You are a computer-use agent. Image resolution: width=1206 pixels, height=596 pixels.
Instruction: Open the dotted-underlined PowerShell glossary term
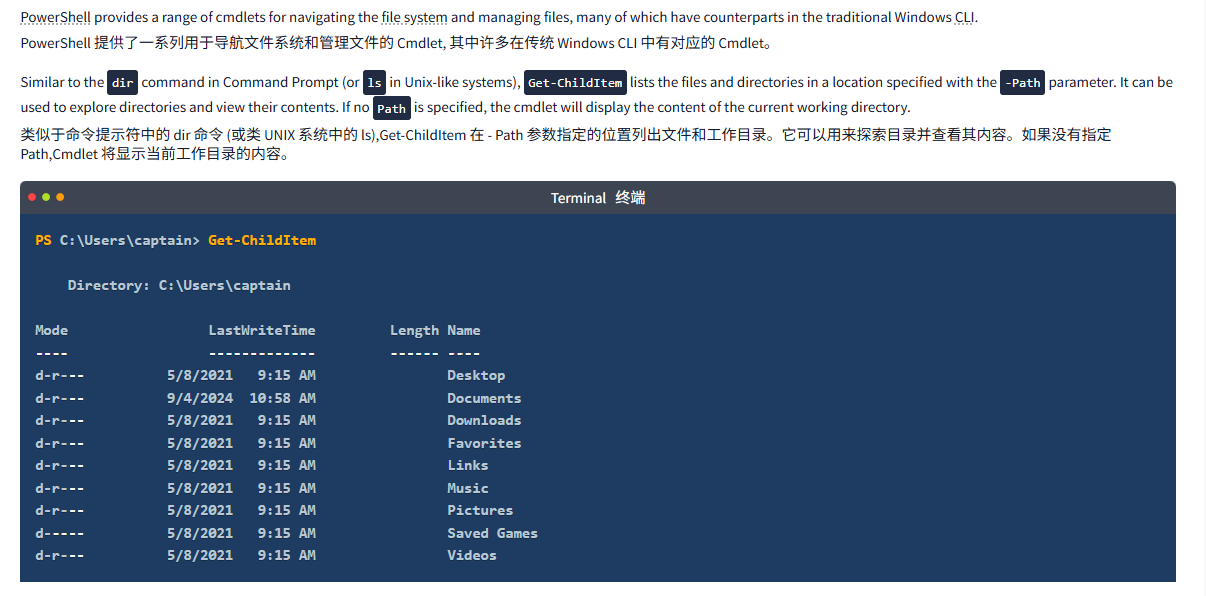click(55, 17)
